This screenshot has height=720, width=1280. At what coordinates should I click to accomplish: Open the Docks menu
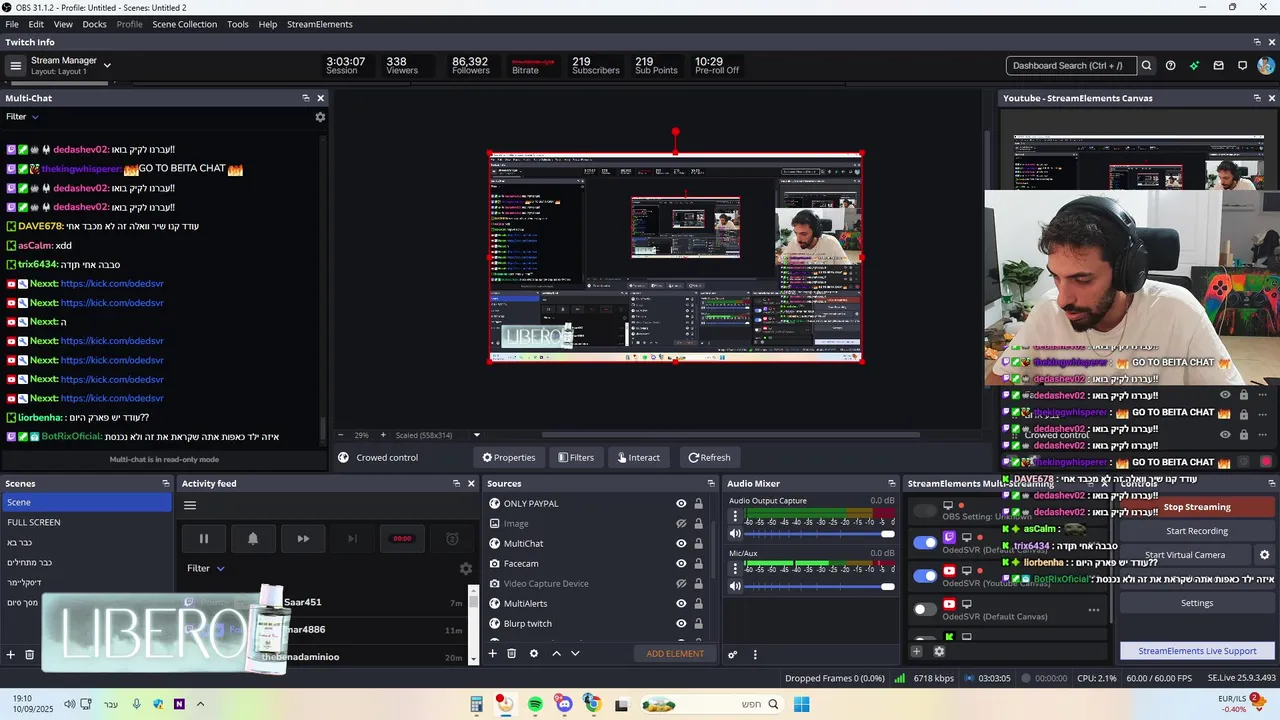(94, 24)
